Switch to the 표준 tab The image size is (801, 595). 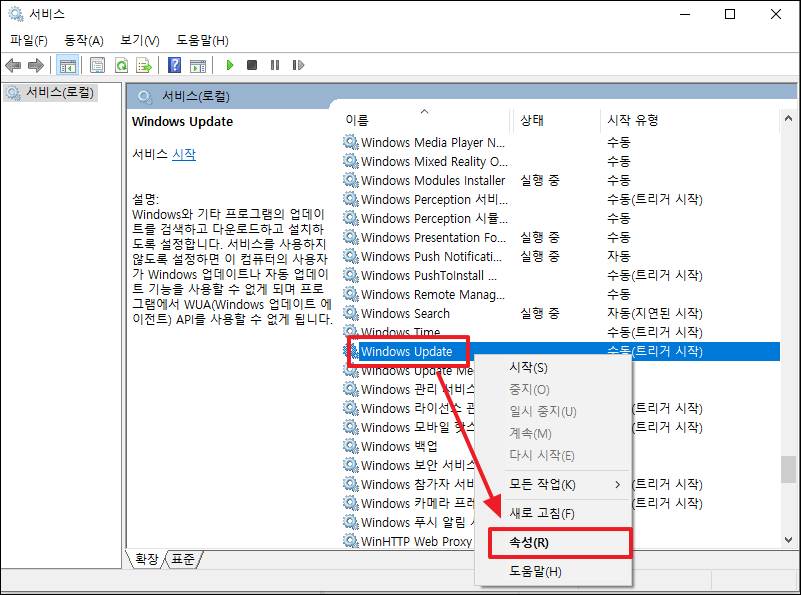coord(183,559)
